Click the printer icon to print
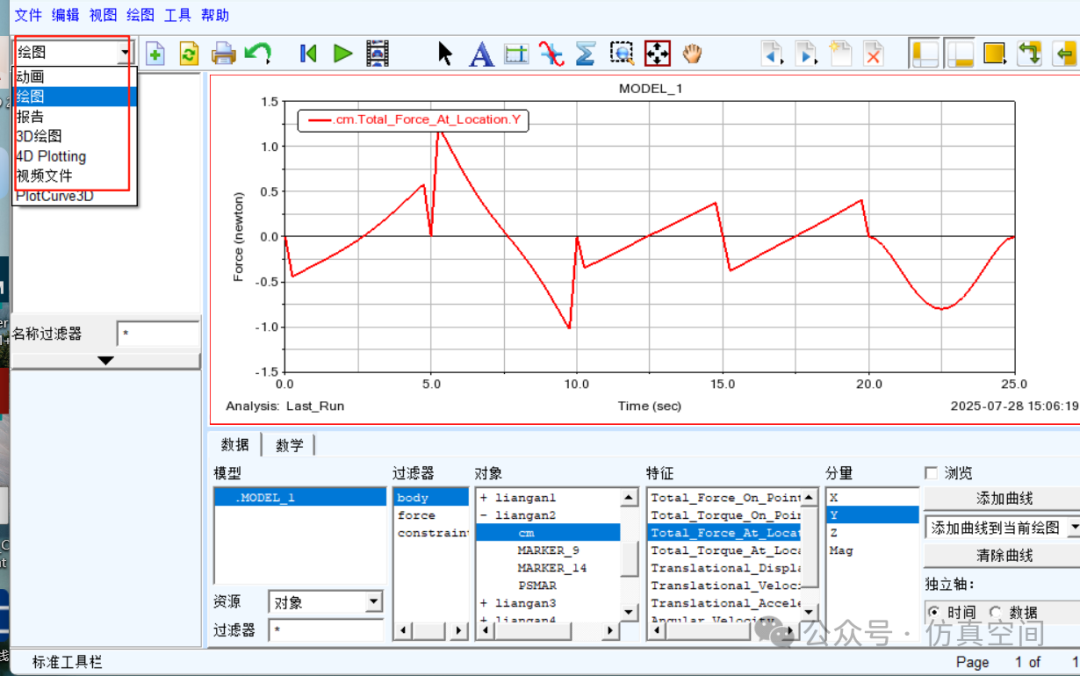 coord(223,53)
